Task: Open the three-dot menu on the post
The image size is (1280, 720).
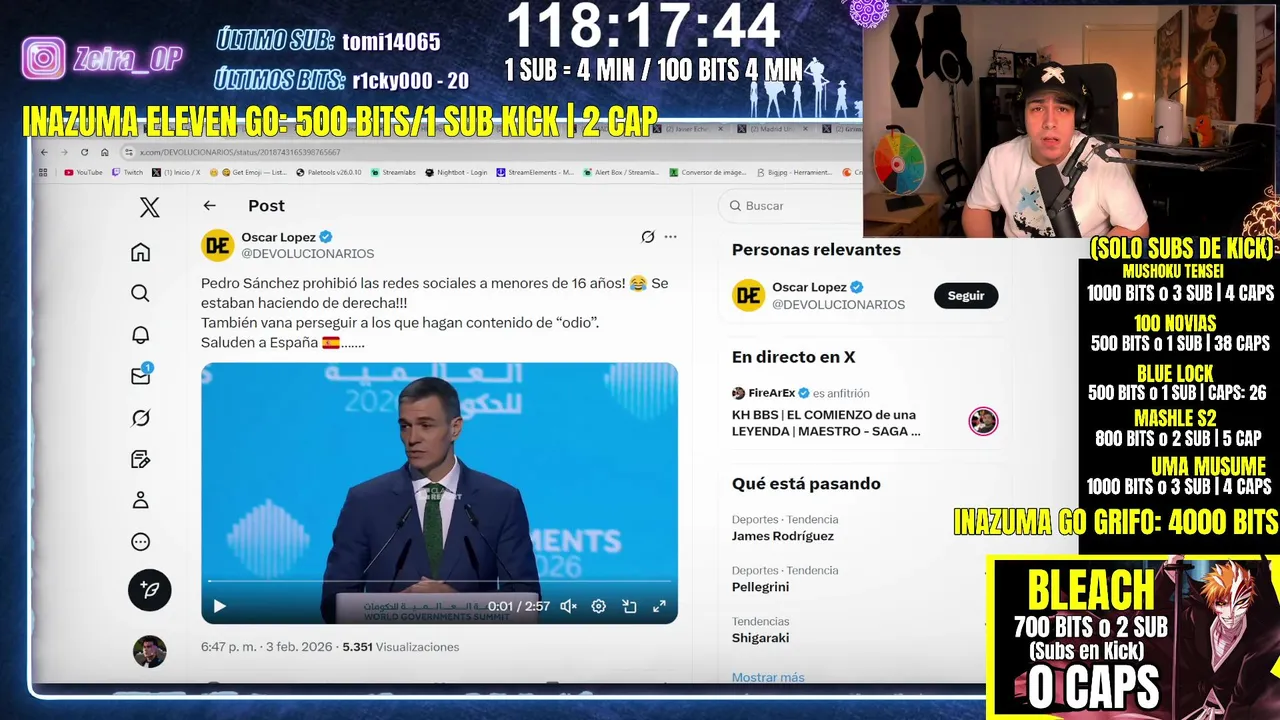Action: [670, 237]
